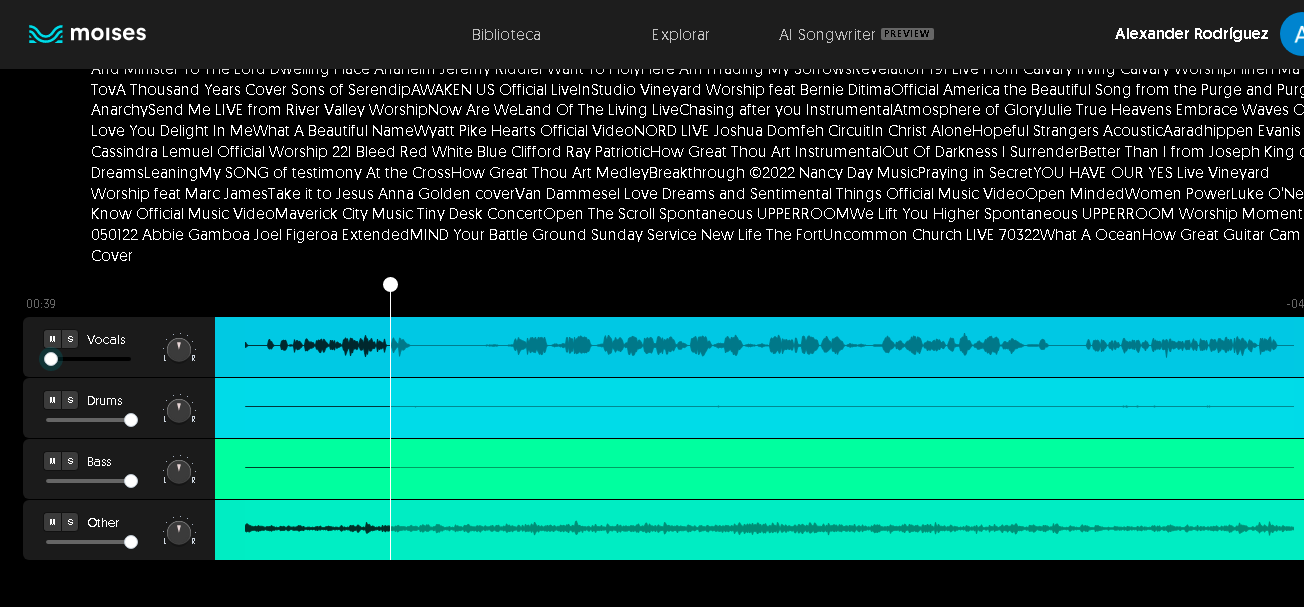Click the Other pan knob
The image size is (1304, 607).
[x=178, y=533]
